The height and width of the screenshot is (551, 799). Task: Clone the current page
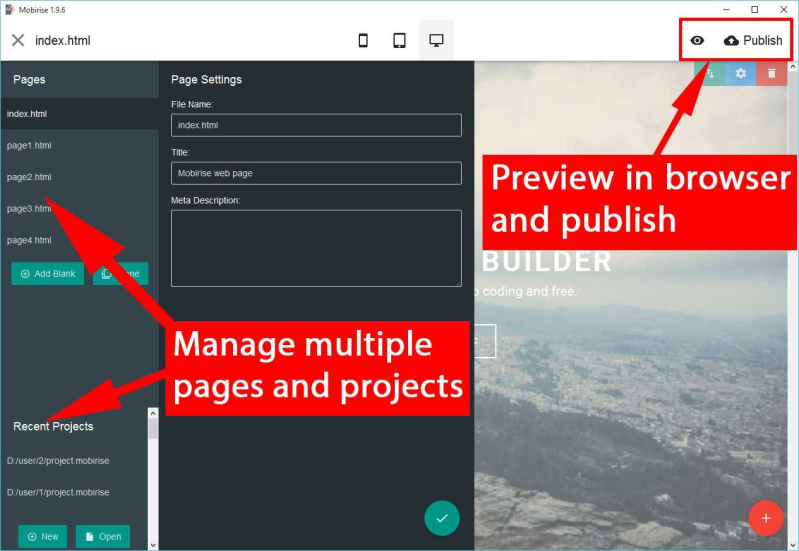pos(121,274)
